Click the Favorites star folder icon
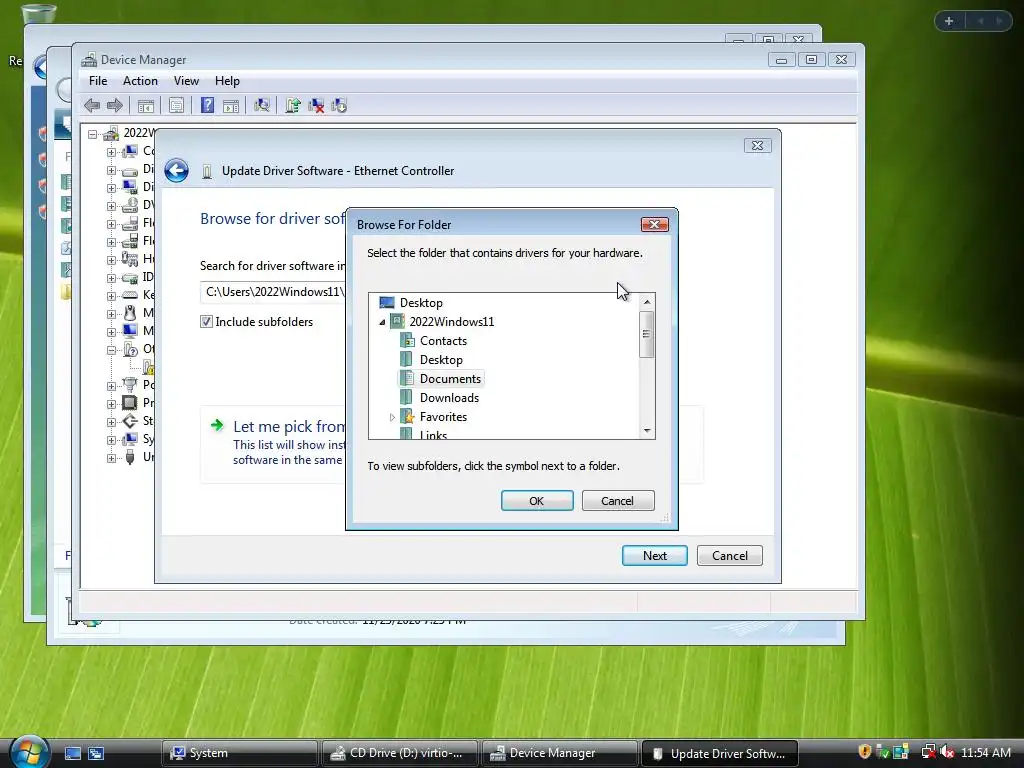The width and height of the screenshot is (1024, 768). (x=407, y=417)
